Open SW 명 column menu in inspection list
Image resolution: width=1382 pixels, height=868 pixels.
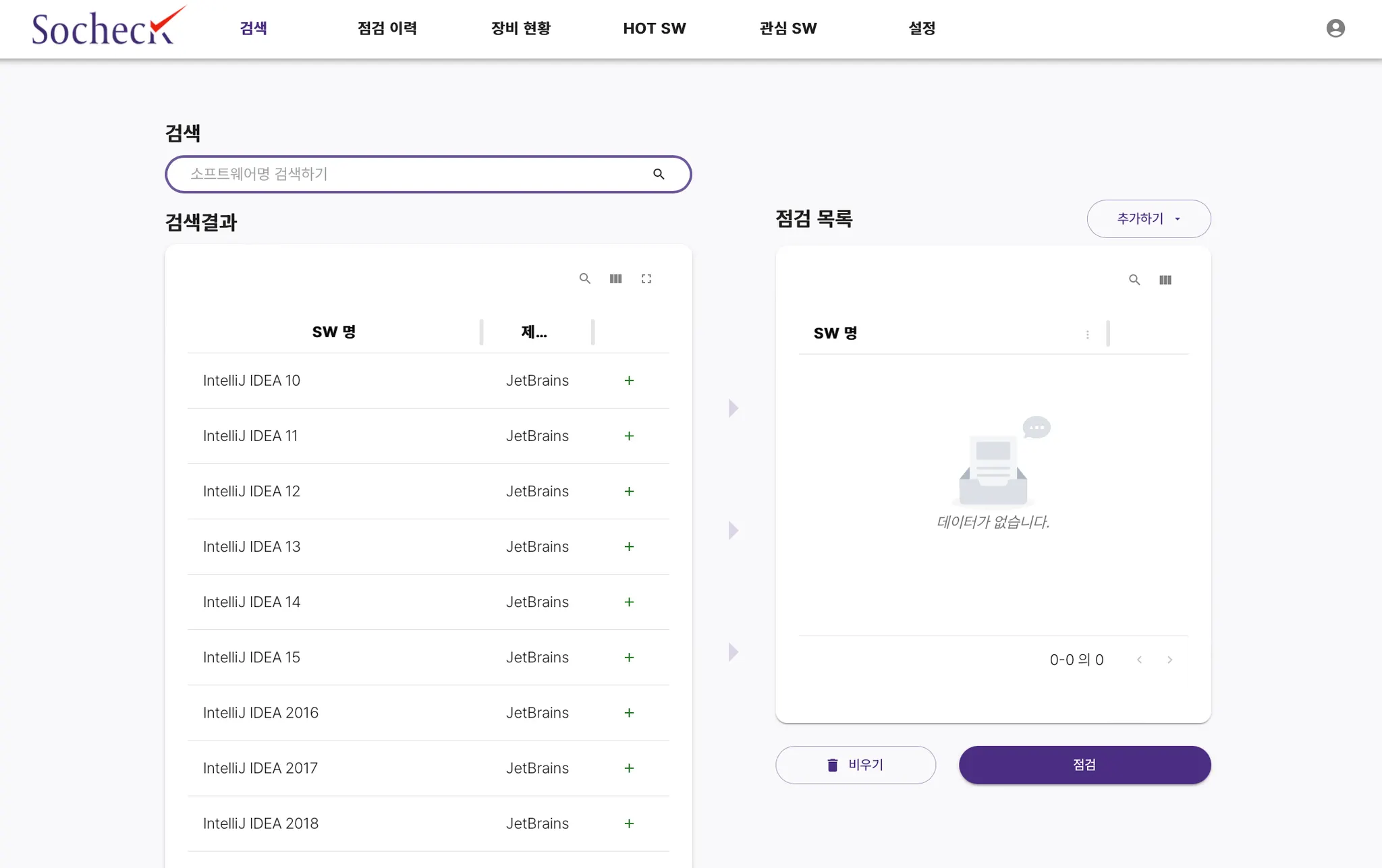pos(1087,334)
